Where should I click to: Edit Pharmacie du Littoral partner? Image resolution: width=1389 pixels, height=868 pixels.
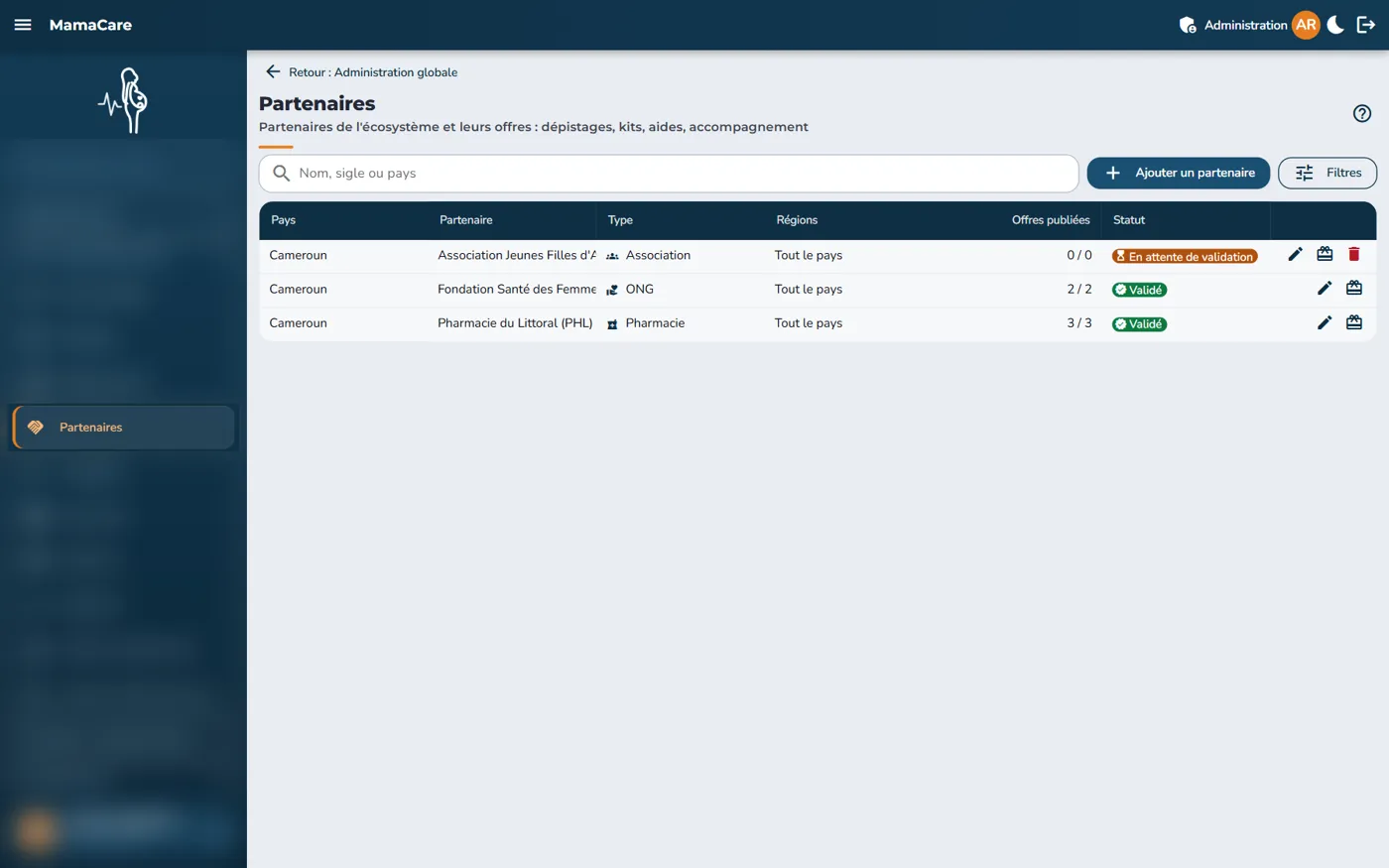[x=1325, y=322]
